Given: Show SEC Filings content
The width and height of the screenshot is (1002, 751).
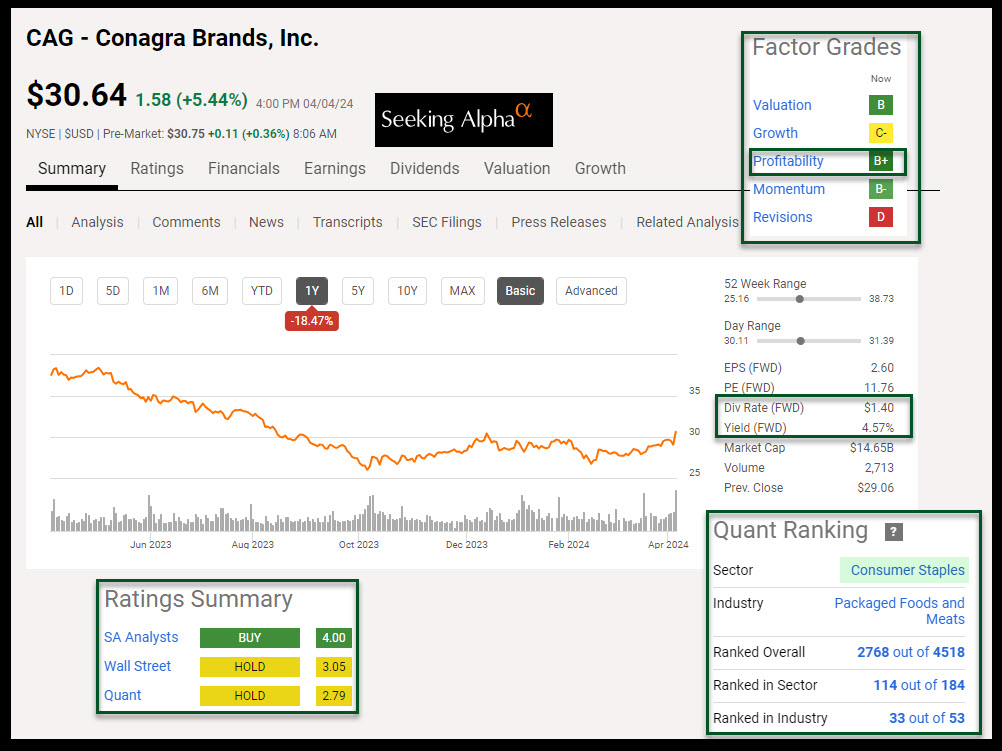Looking at the screenshot, I should 446,222.
